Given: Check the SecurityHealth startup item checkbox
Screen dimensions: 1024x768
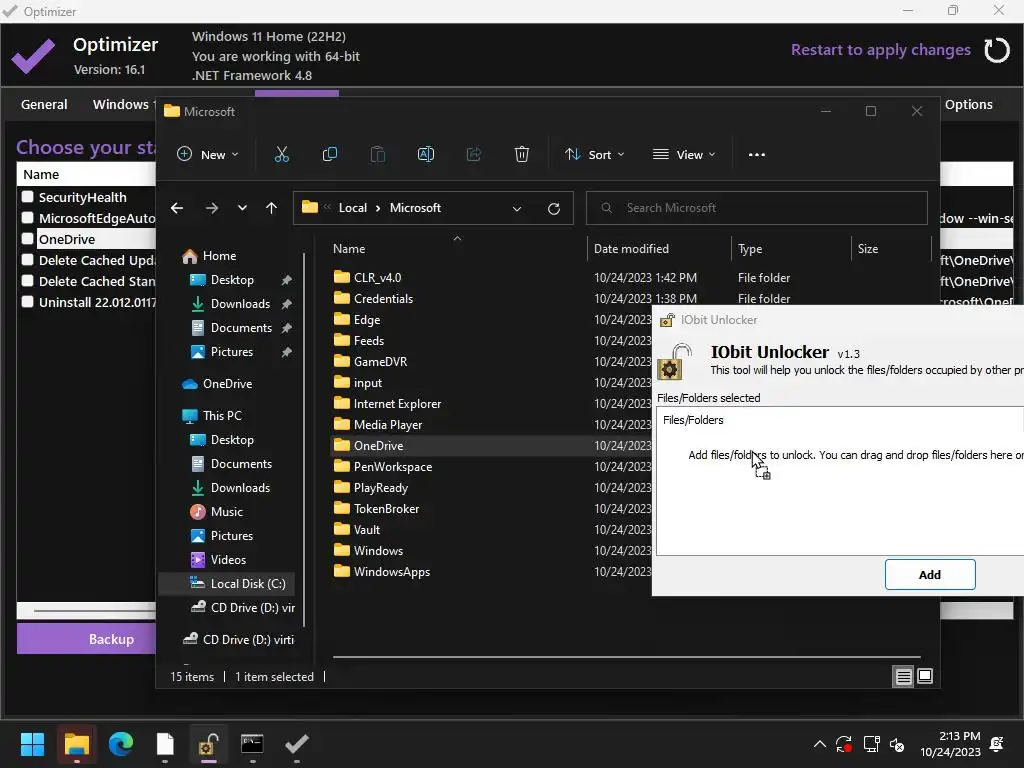Looking at the screenshot, I should 27,197.
